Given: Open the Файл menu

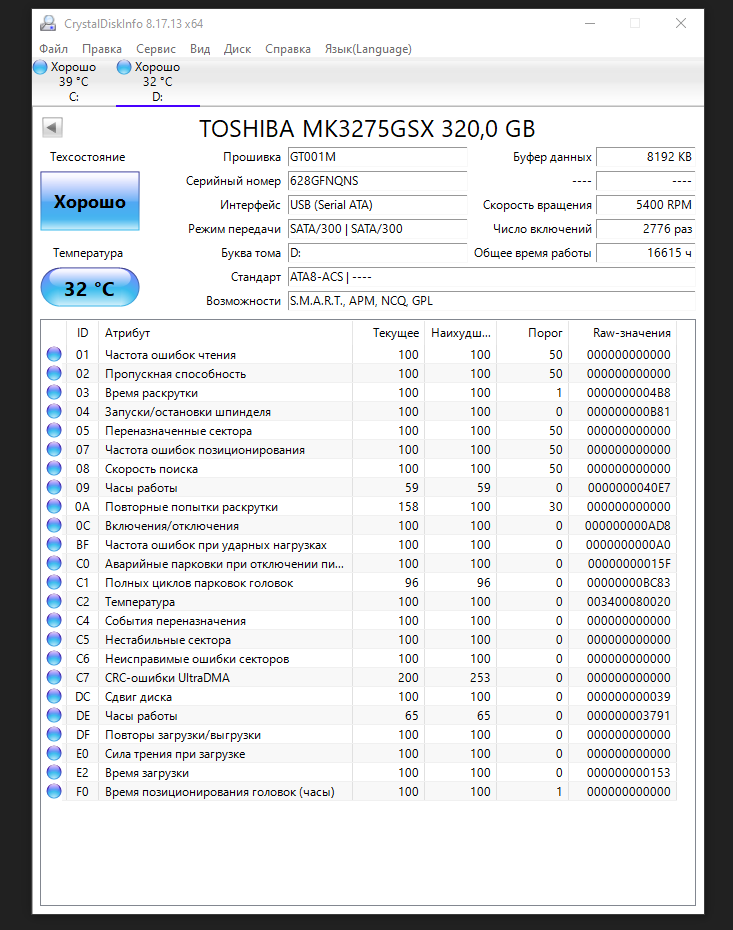Looking at the screenshot, I should coord(53,49).
